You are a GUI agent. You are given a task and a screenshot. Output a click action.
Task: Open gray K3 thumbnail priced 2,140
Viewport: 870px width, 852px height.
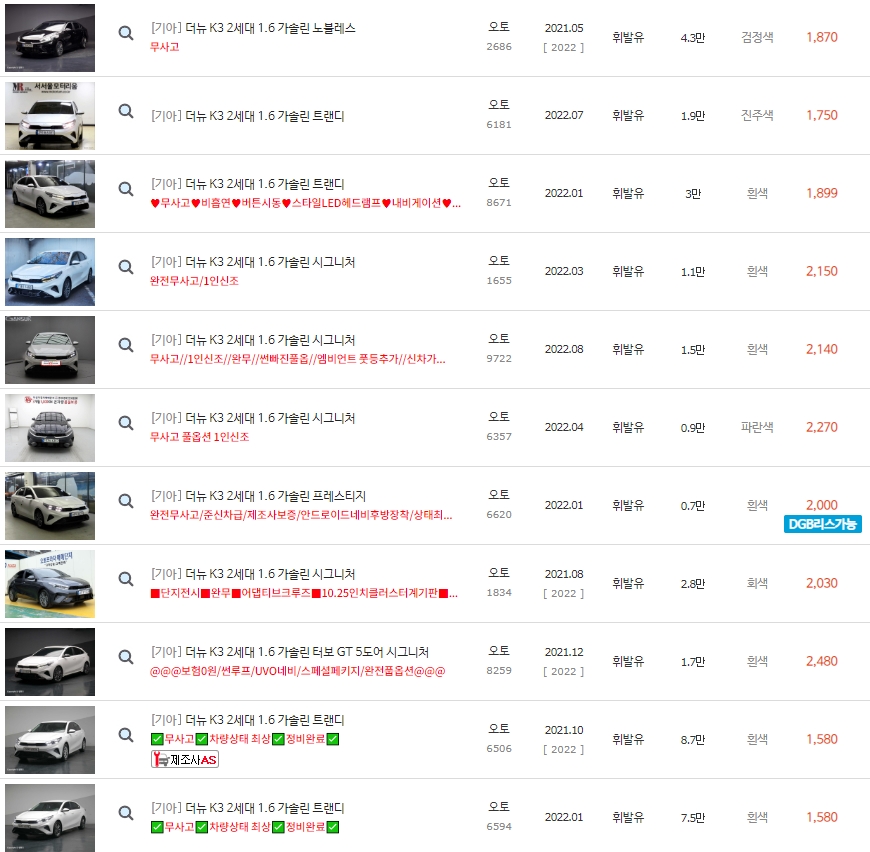pyautogui.click(x=50, y=350)
